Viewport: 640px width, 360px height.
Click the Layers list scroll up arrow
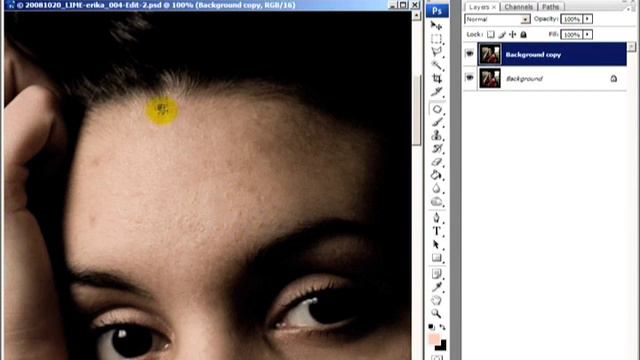[631, 47]
